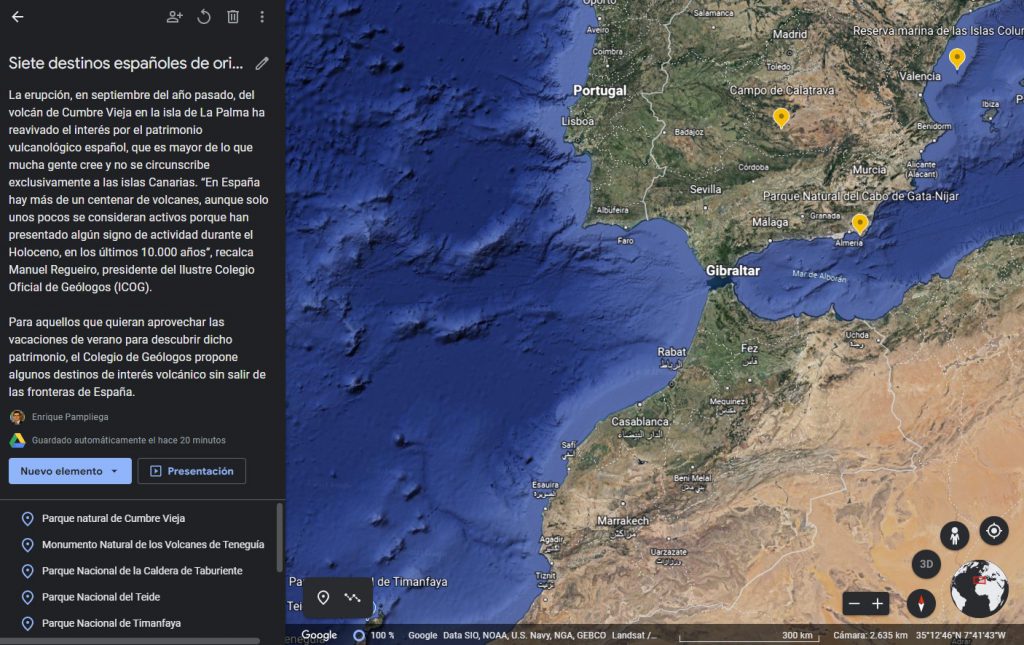Click the pin icon beside Parque Nacional del Teide
Screen dimensions: 1024x645
(27, 597)
